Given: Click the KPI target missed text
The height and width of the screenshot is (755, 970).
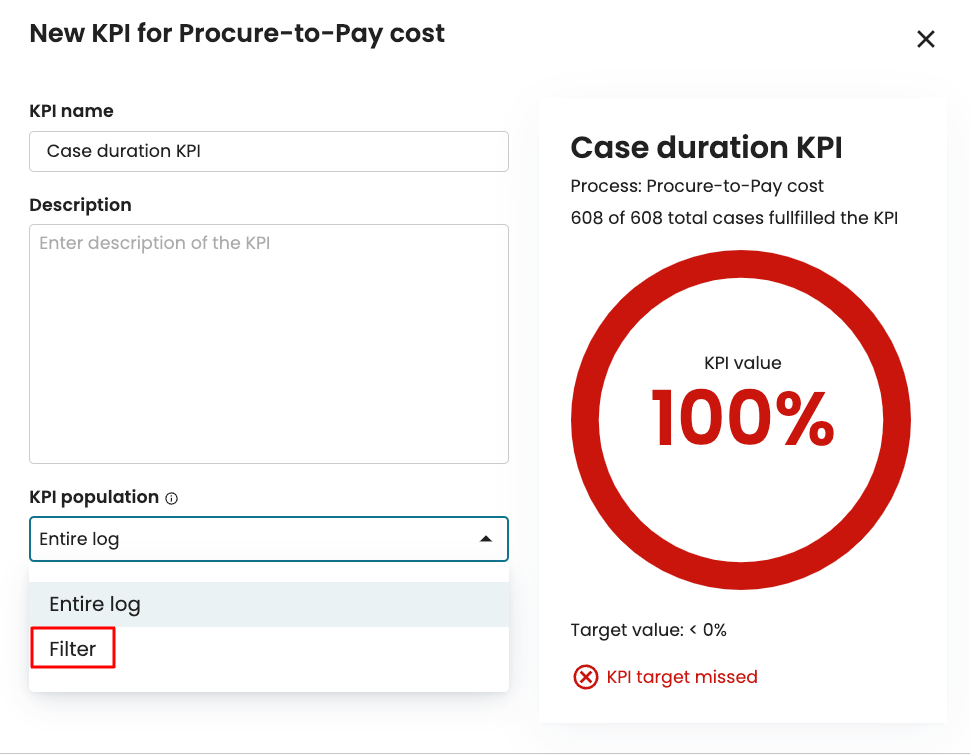Looking at the screenshot, I should [x=682, y=677].
